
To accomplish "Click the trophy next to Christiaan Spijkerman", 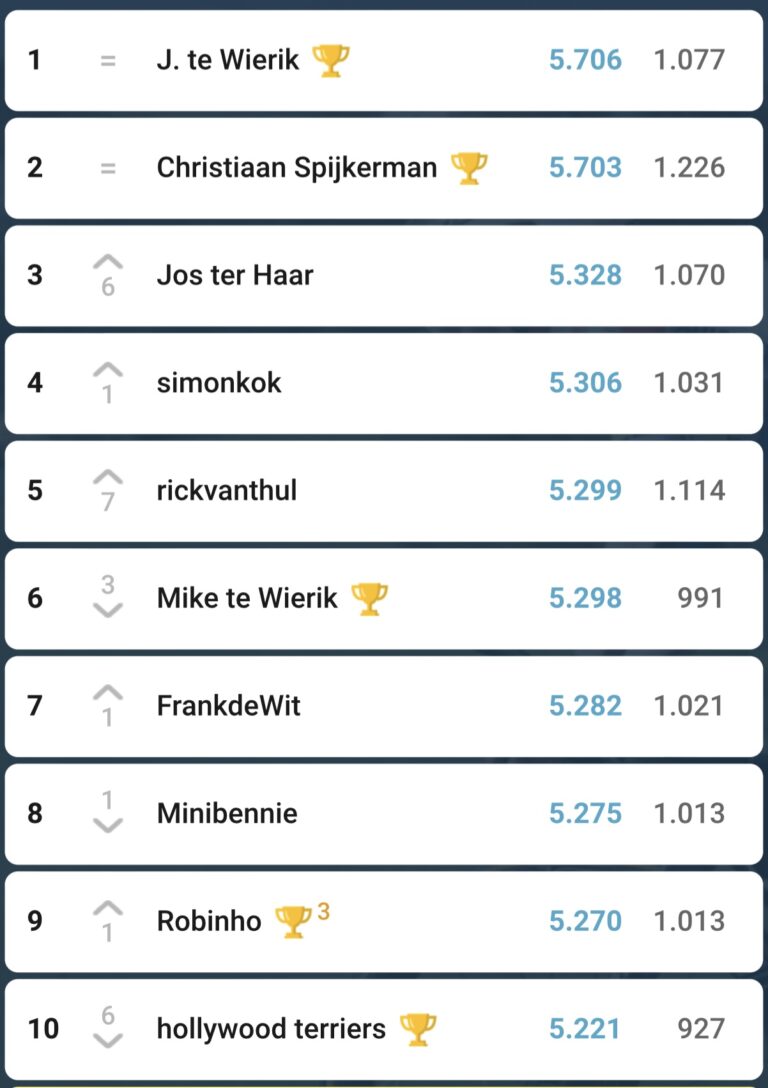I will (469, 168).
